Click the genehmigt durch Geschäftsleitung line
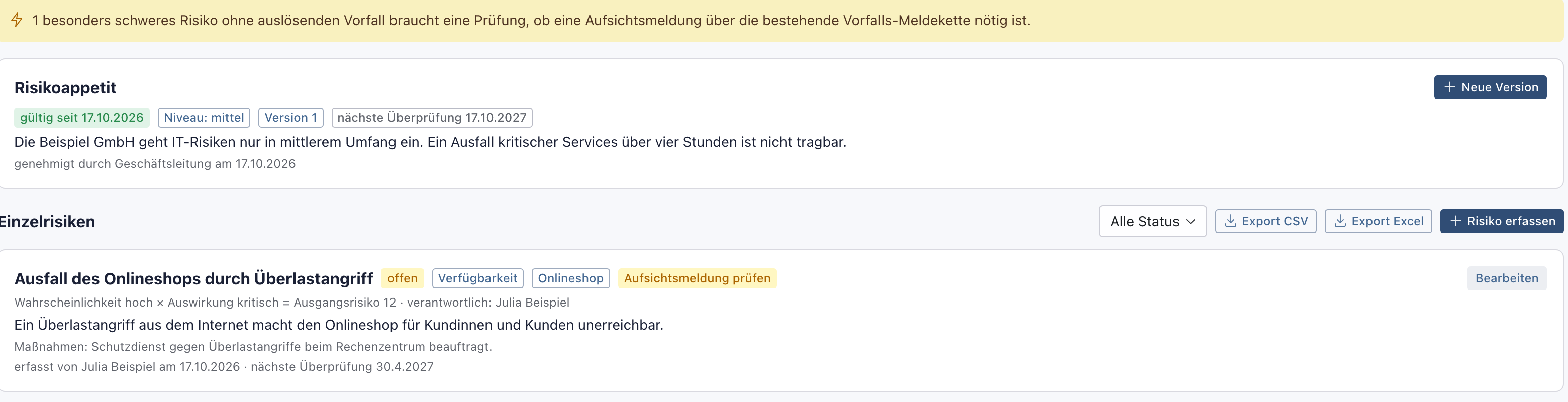This screenshot has height=402, width=1568. tap(155, 164)
